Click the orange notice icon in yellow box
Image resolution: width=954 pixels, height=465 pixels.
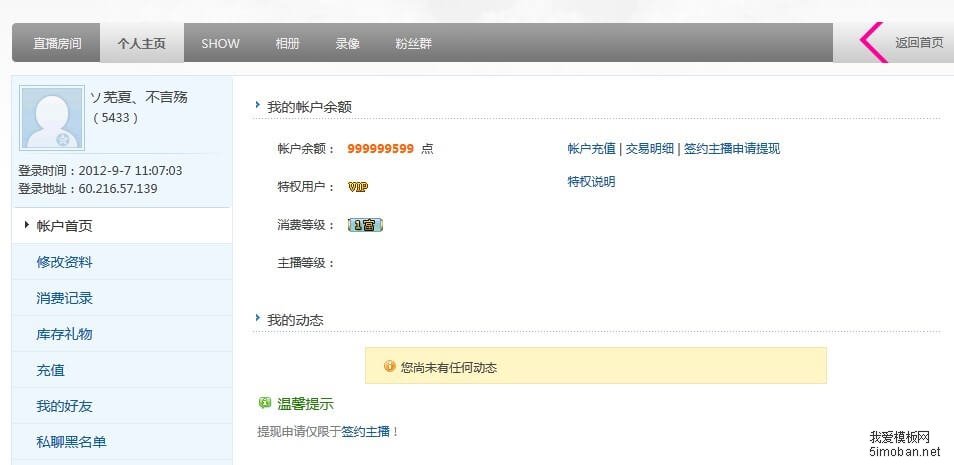point(390,367)
